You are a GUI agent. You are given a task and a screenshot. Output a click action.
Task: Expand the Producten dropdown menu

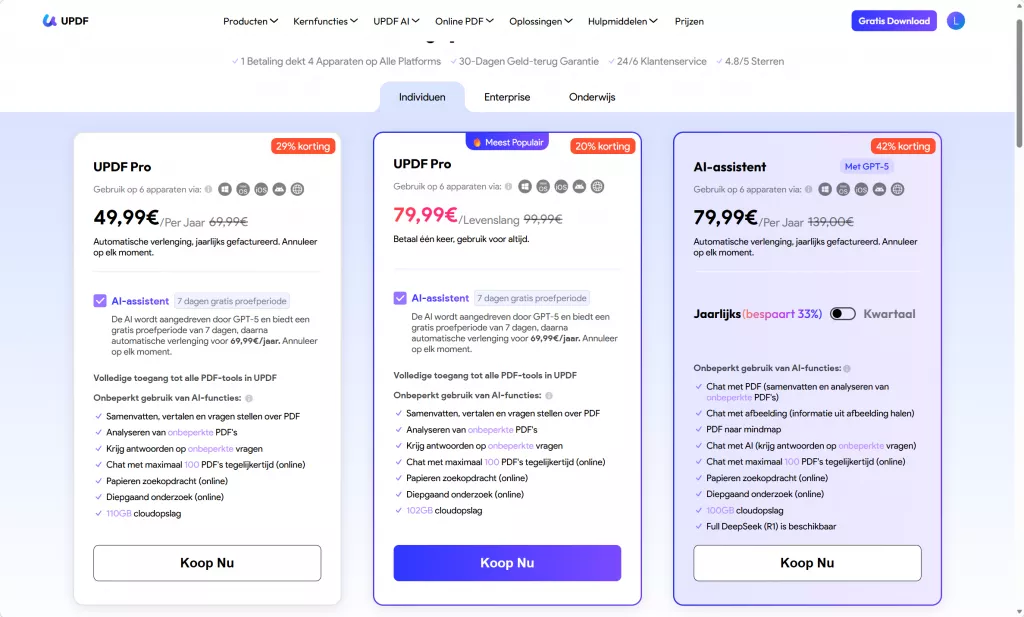tap(250, 21)
